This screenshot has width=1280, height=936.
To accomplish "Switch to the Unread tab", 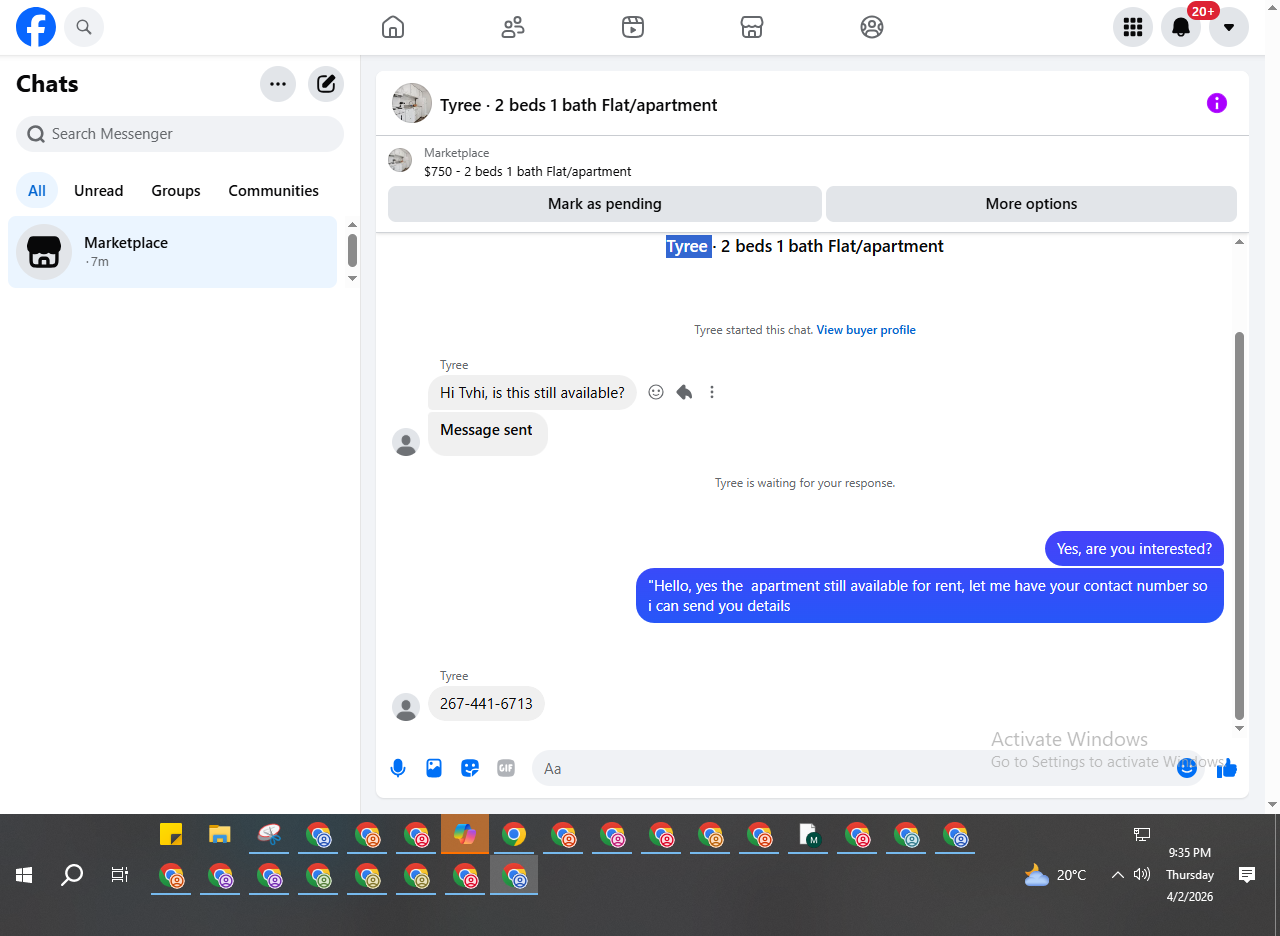I will (x=99, y=190).
